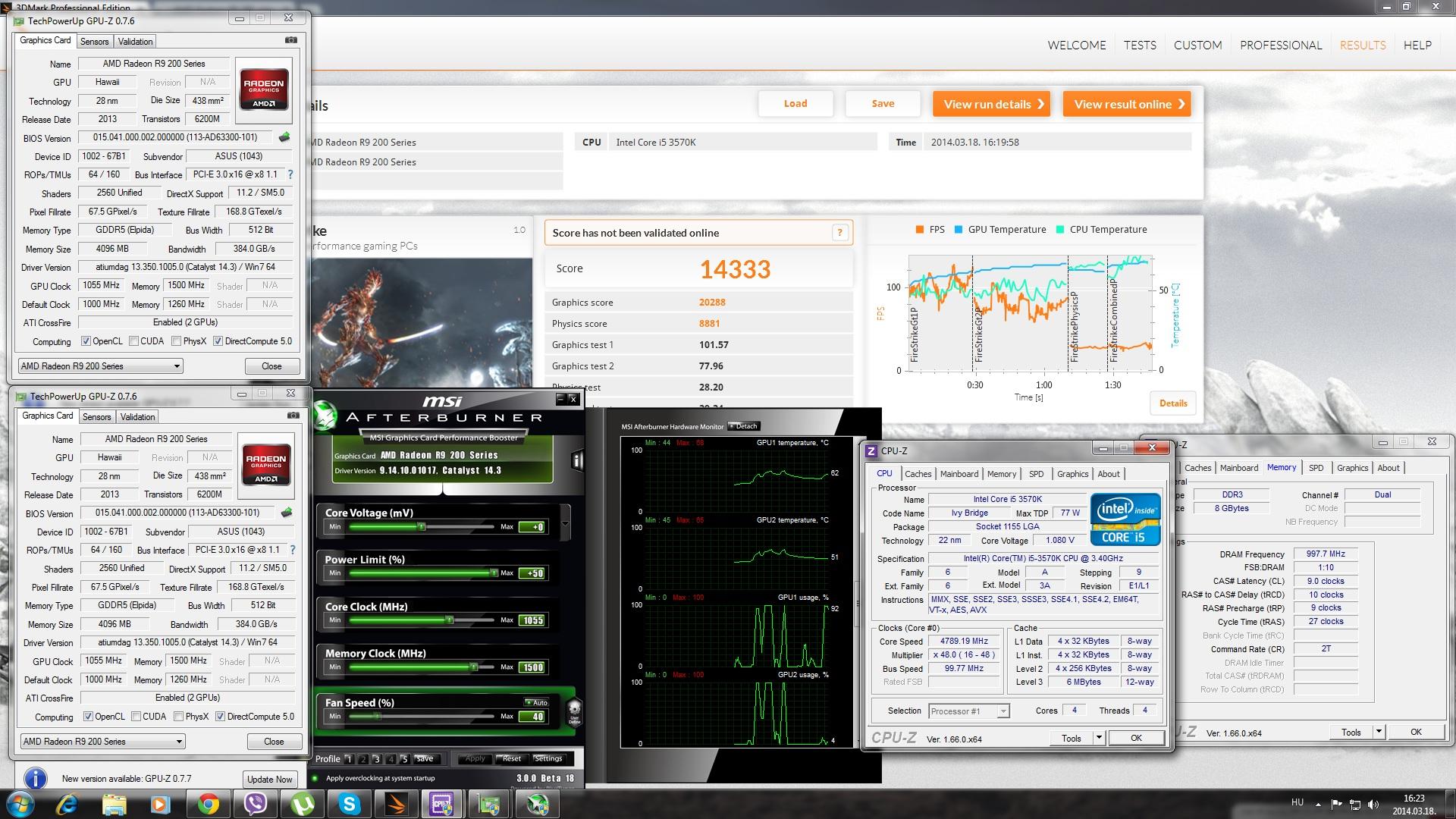Click Radeon Graphics logo in top GPU-Z
This screenshot has width=1456, height=819.
tap(264, 90)
